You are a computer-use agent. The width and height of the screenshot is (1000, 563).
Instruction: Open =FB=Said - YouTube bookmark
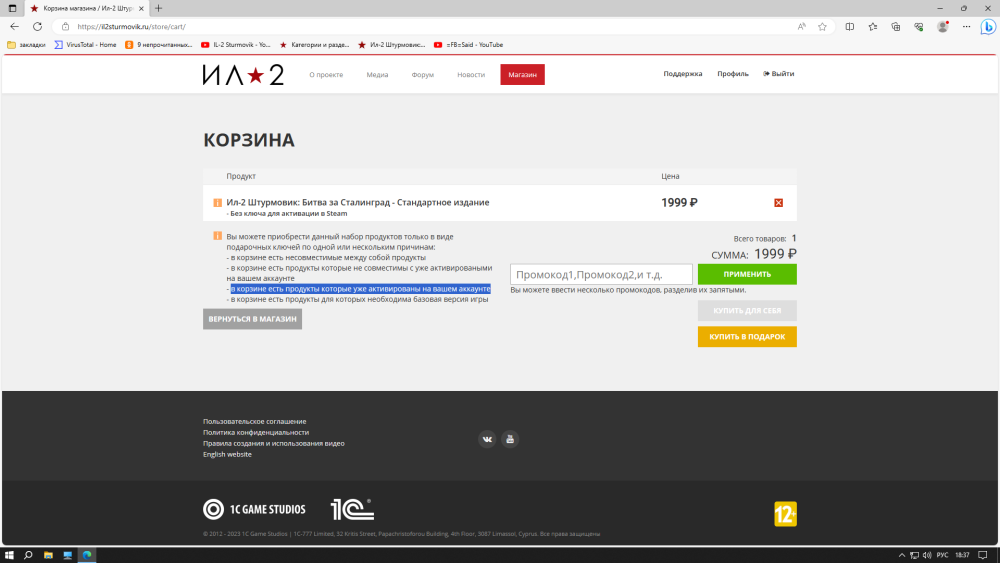click(x=468, y=45)
